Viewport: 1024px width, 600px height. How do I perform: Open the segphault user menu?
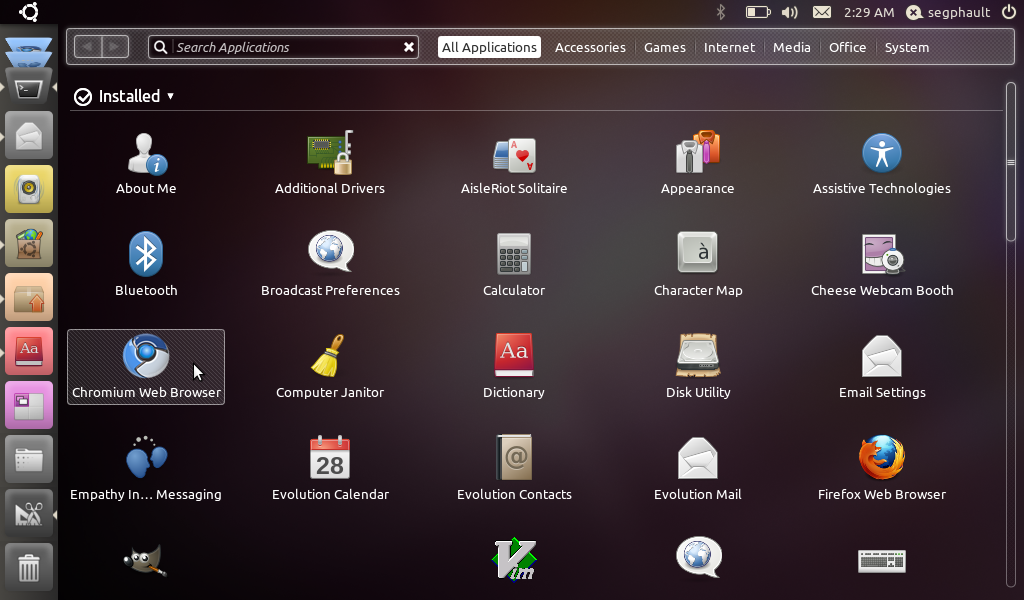pyautogui.click(x=951, y=13)
